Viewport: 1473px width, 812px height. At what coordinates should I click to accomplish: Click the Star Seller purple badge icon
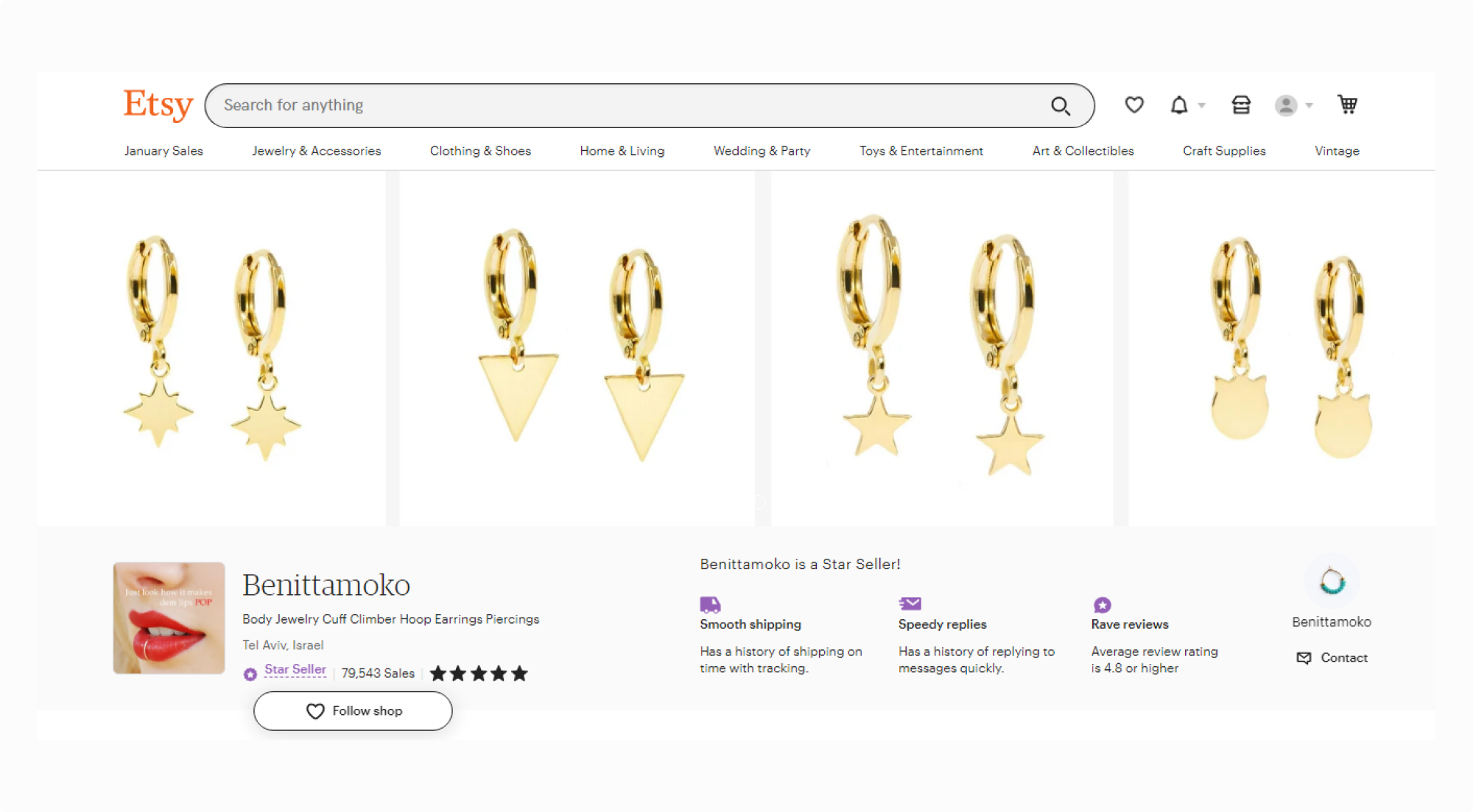(x=250, y=674)
